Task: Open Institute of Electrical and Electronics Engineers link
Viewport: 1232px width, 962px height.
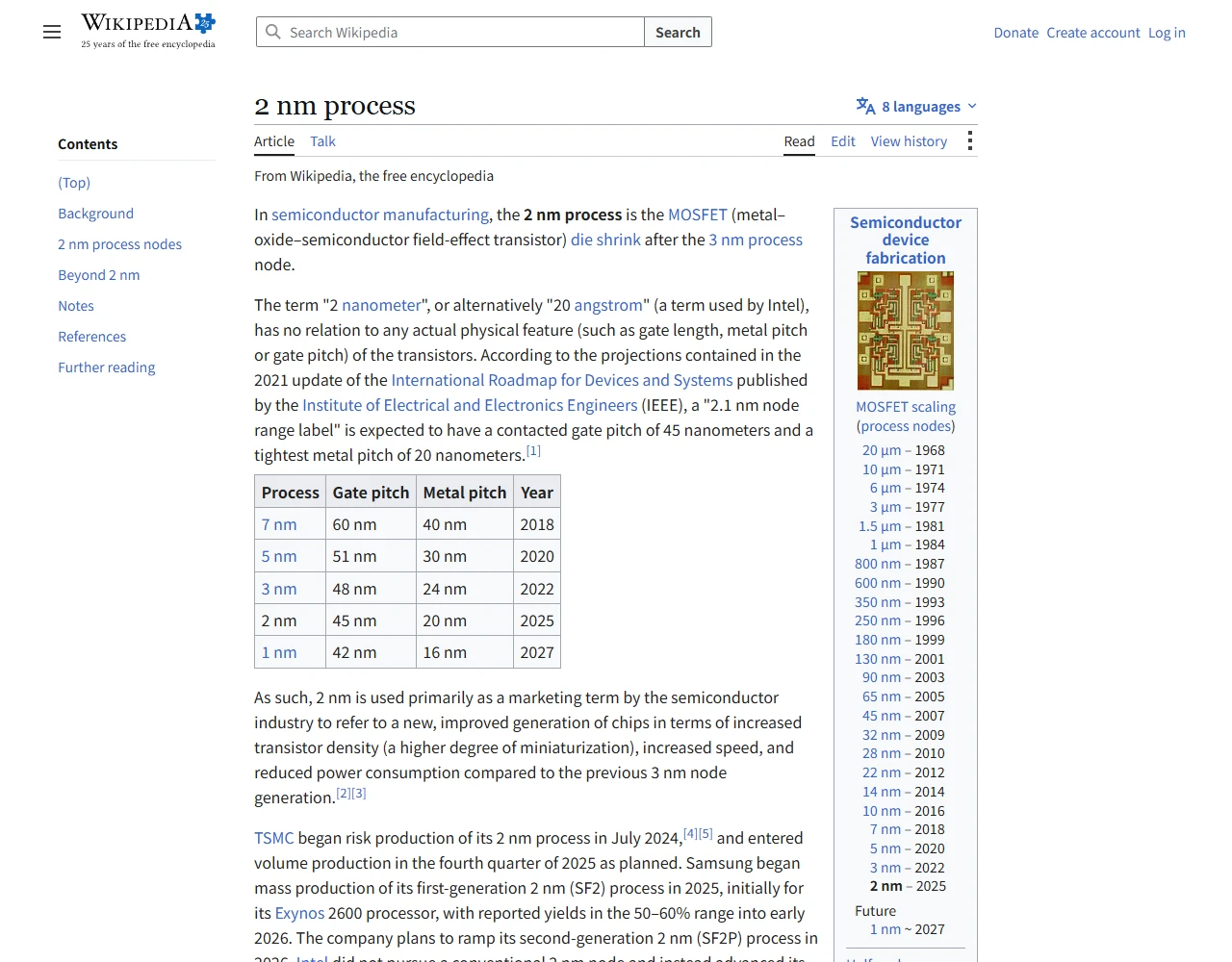Action: [470, 405]
